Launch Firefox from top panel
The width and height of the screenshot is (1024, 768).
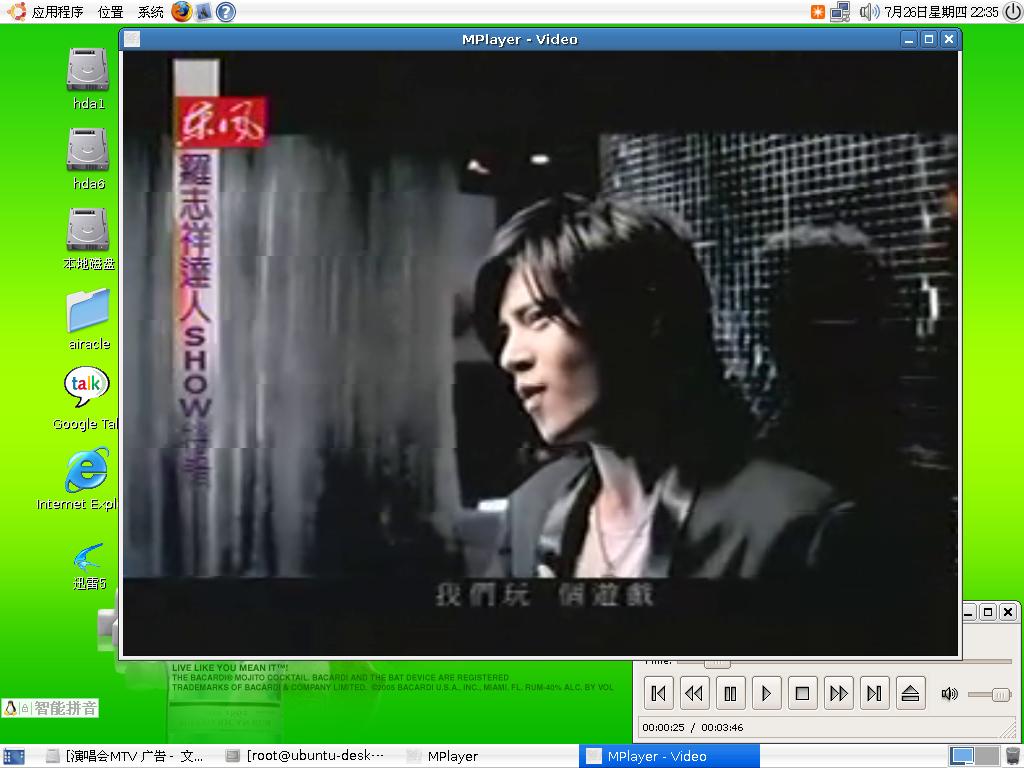[x=182, y=12]
